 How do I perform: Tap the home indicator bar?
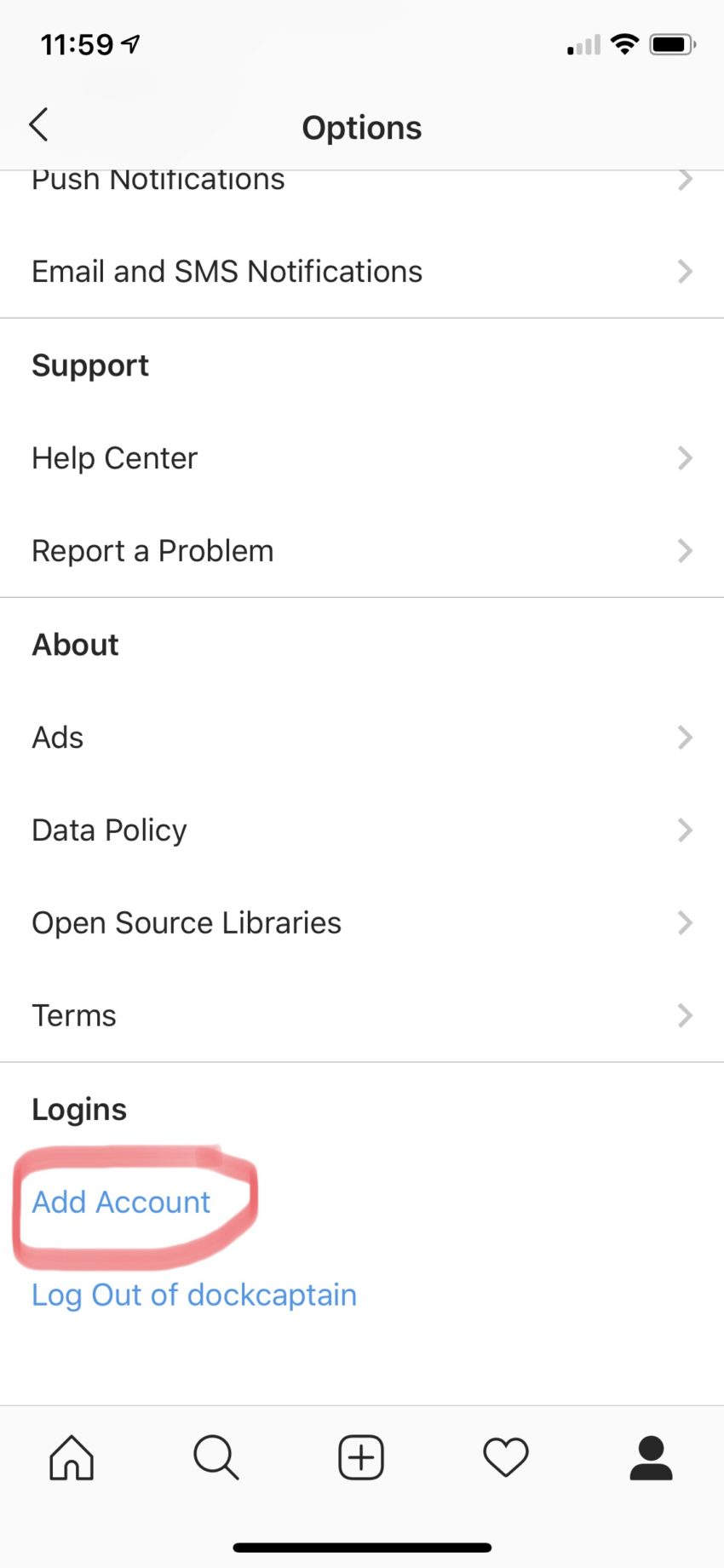pyautogui.click(x=362, y=1547)
